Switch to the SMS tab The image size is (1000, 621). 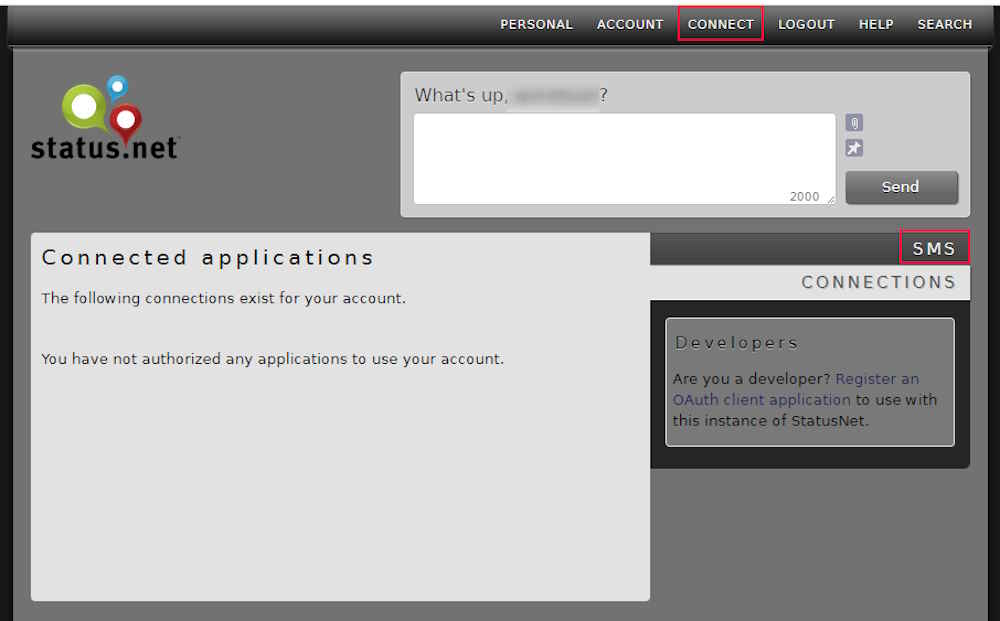click(934, 249)
